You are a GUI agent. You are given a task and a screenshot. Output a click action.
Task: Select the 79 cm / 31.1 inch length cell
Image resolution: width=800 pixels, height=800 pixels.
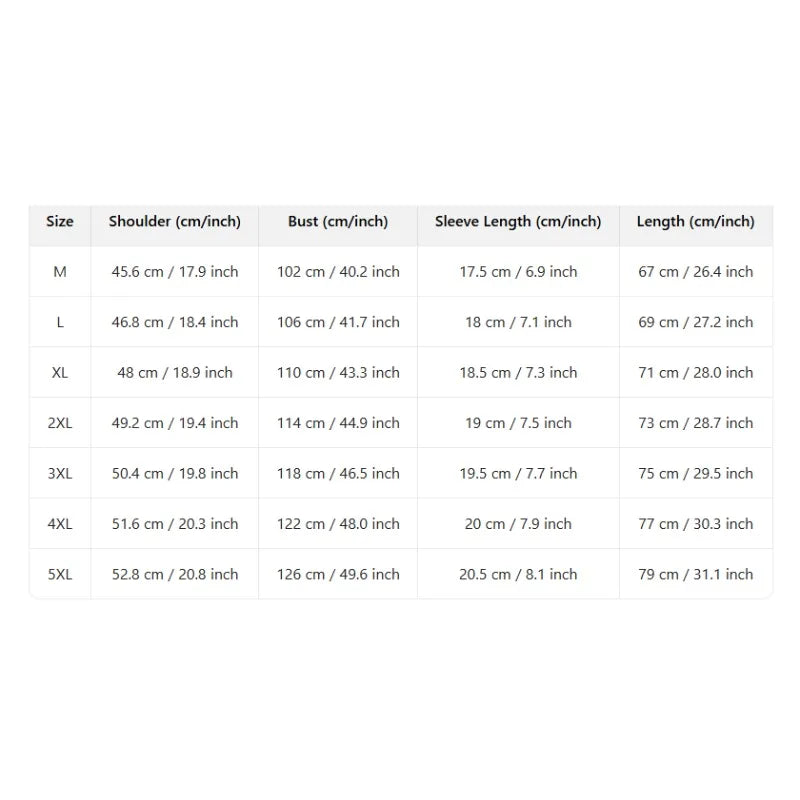(x=696, y=574)
